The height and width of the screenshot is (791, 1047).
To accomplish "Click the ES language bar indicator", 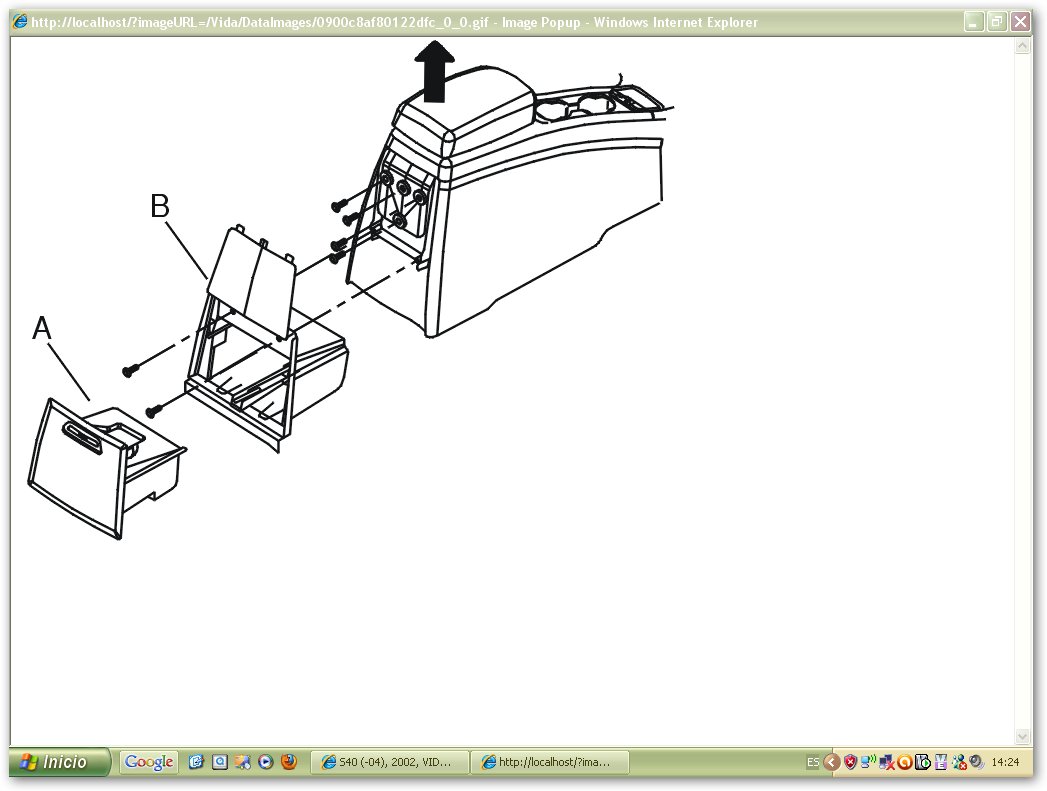I will pyautogui.click(x=813, y=762).
